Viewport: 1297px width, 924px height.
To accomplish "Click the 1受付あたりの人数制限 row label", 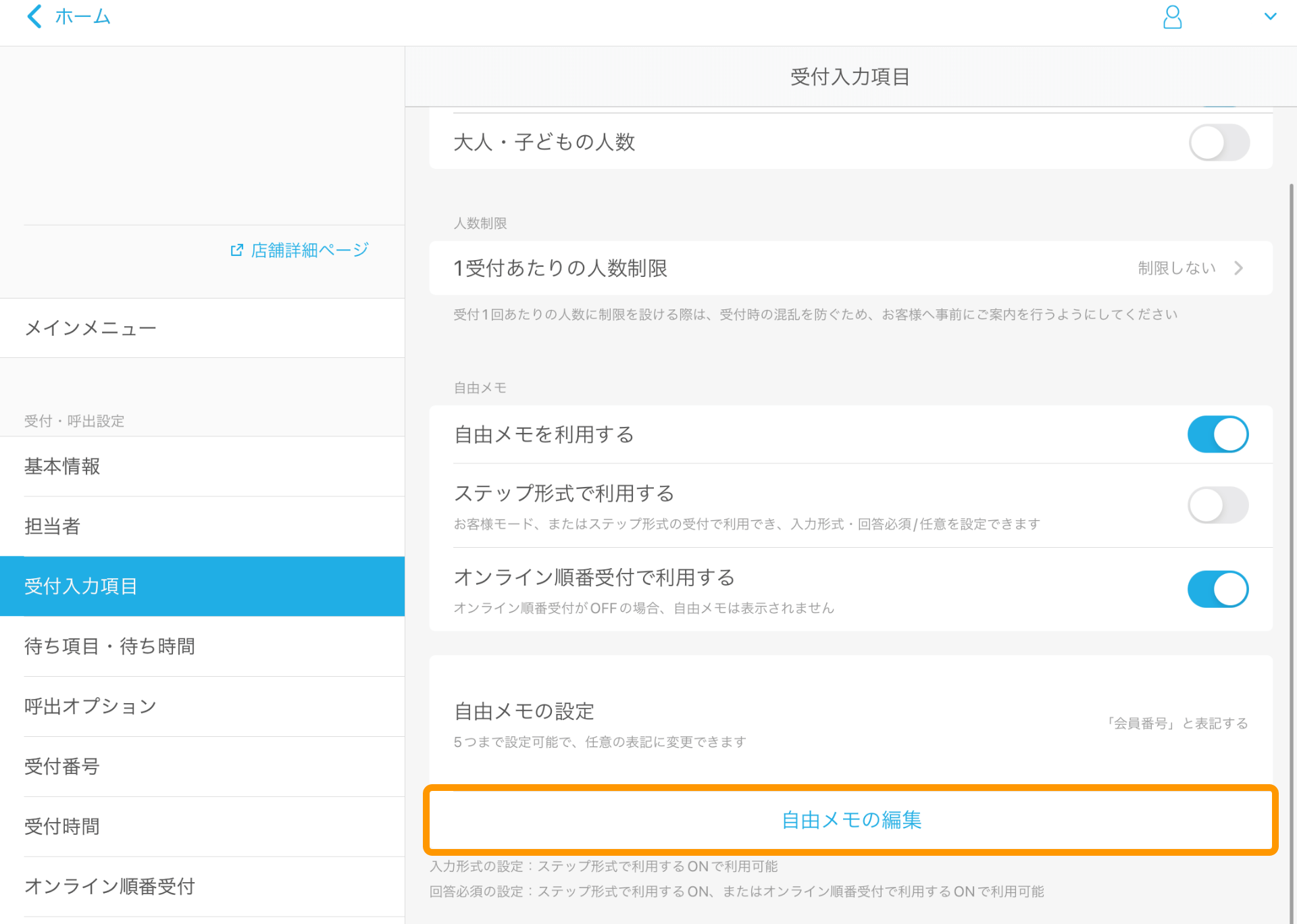I will [560, 268].
